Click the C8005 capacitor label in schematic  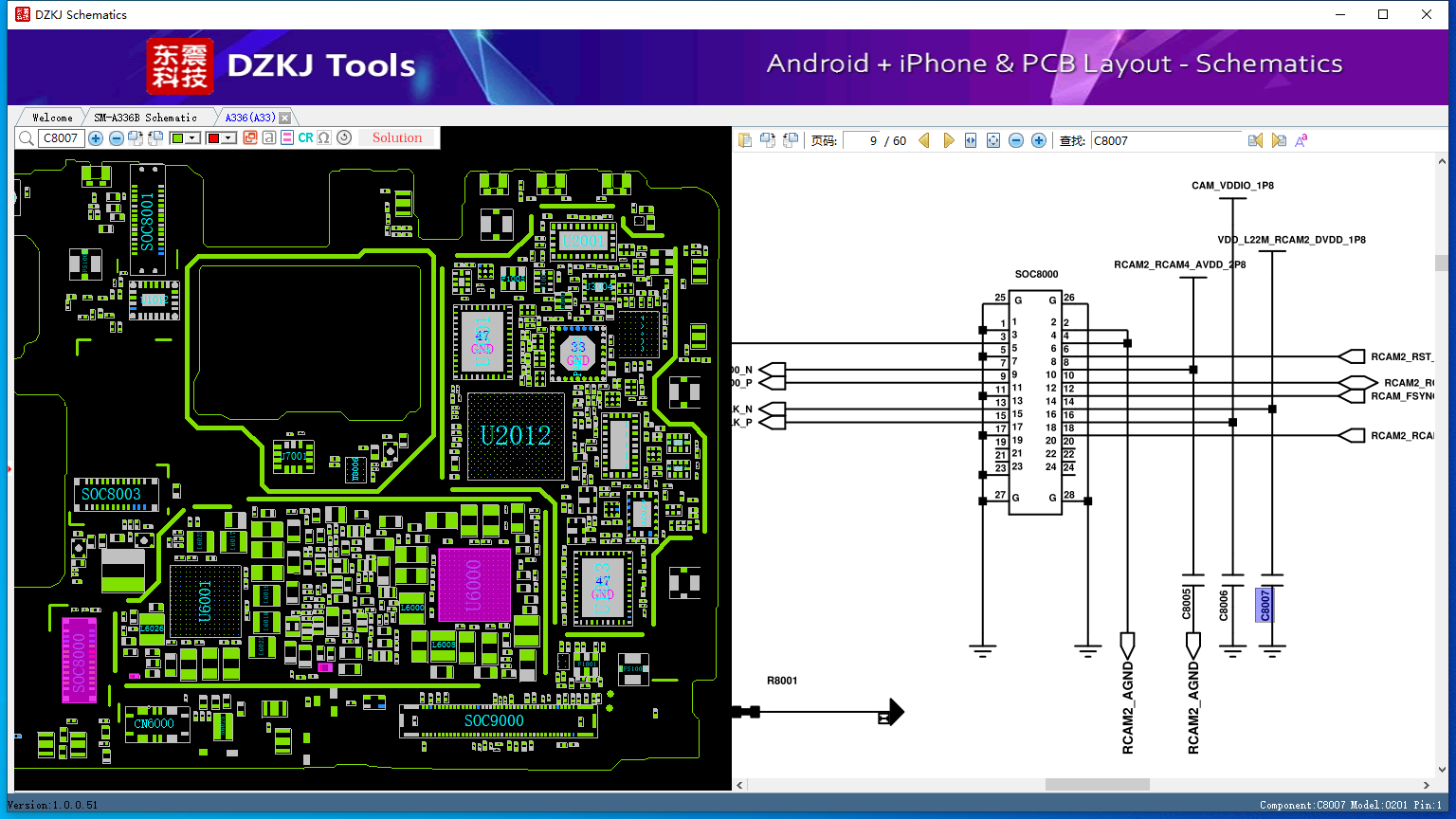point(1186,604)
